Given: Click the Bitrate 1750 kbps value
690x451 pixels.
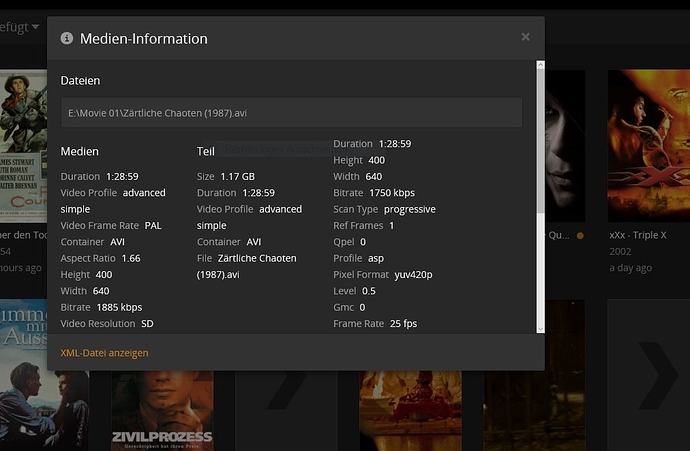Looking at the screenshot, I should pyautogui.click(x=392, y=193).
